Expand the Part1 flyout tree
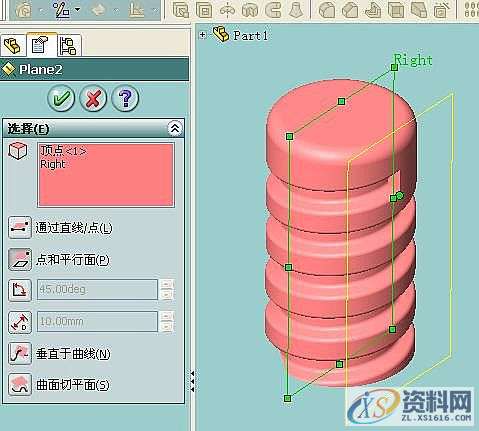Viewport: 479px width, 431px height. coord(202,35)
